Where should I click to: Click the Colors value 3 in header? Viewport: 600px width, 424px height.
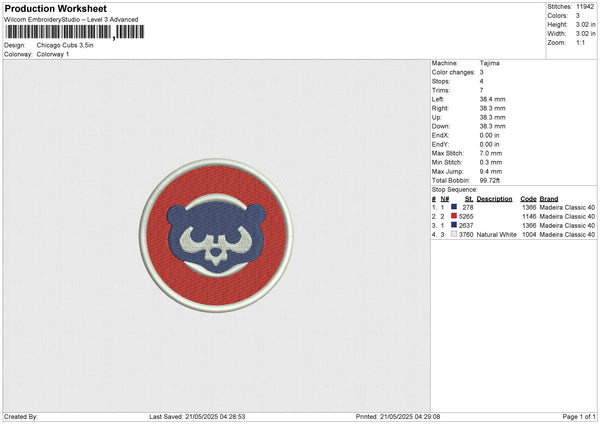tap(578, 16)
